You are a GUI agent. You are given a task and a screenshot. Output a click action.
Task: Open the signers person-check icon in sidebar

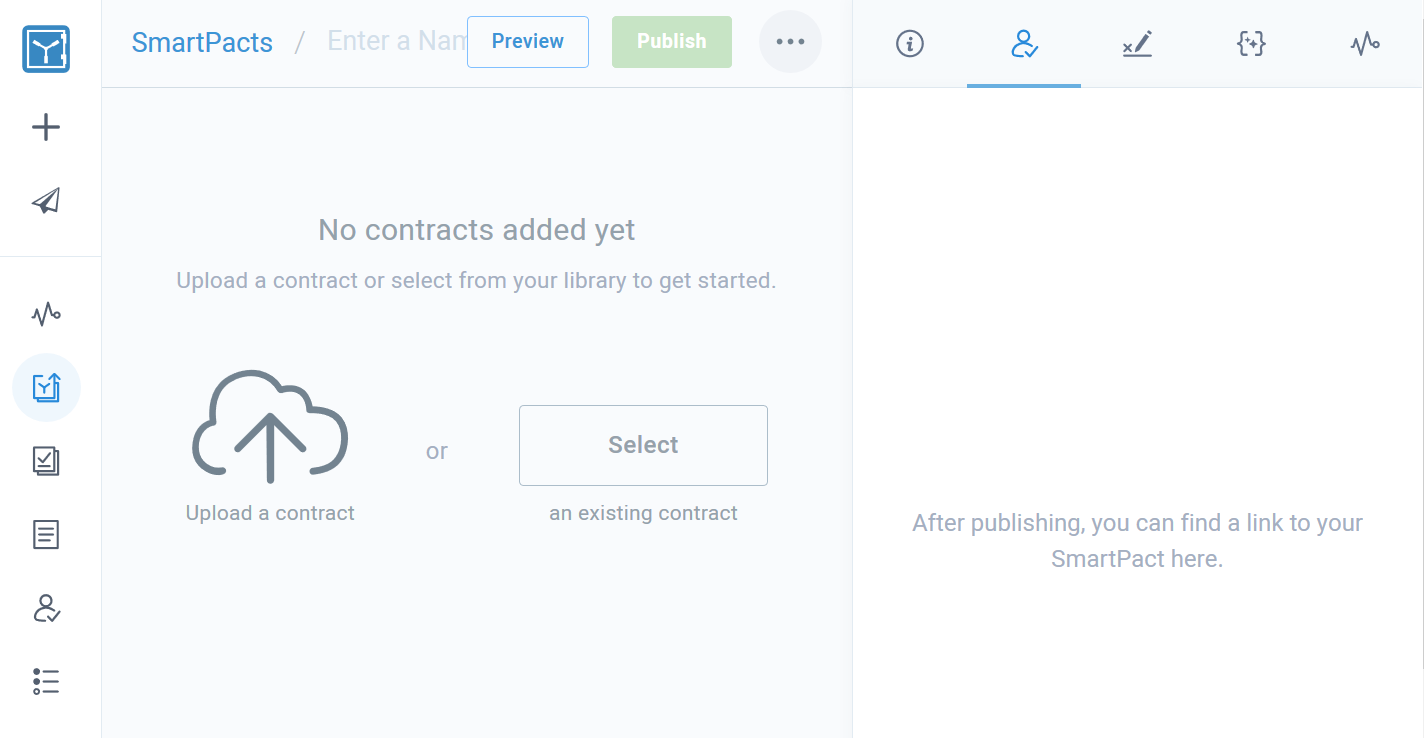click(x=46, y=608)
